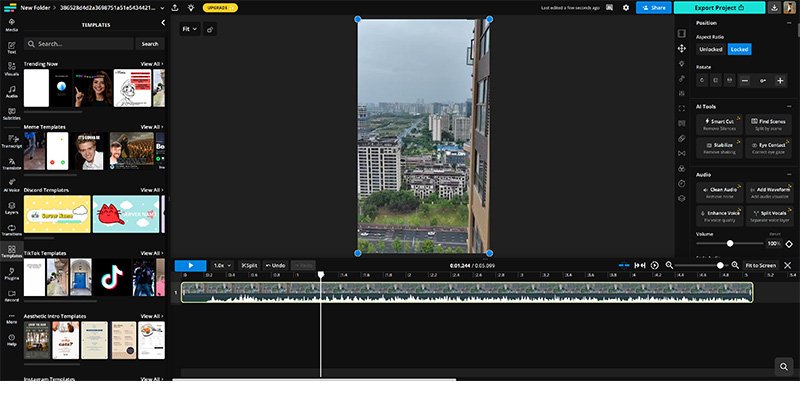
Task: Click the Stabilize AI tool
Action: coord(719,148)
